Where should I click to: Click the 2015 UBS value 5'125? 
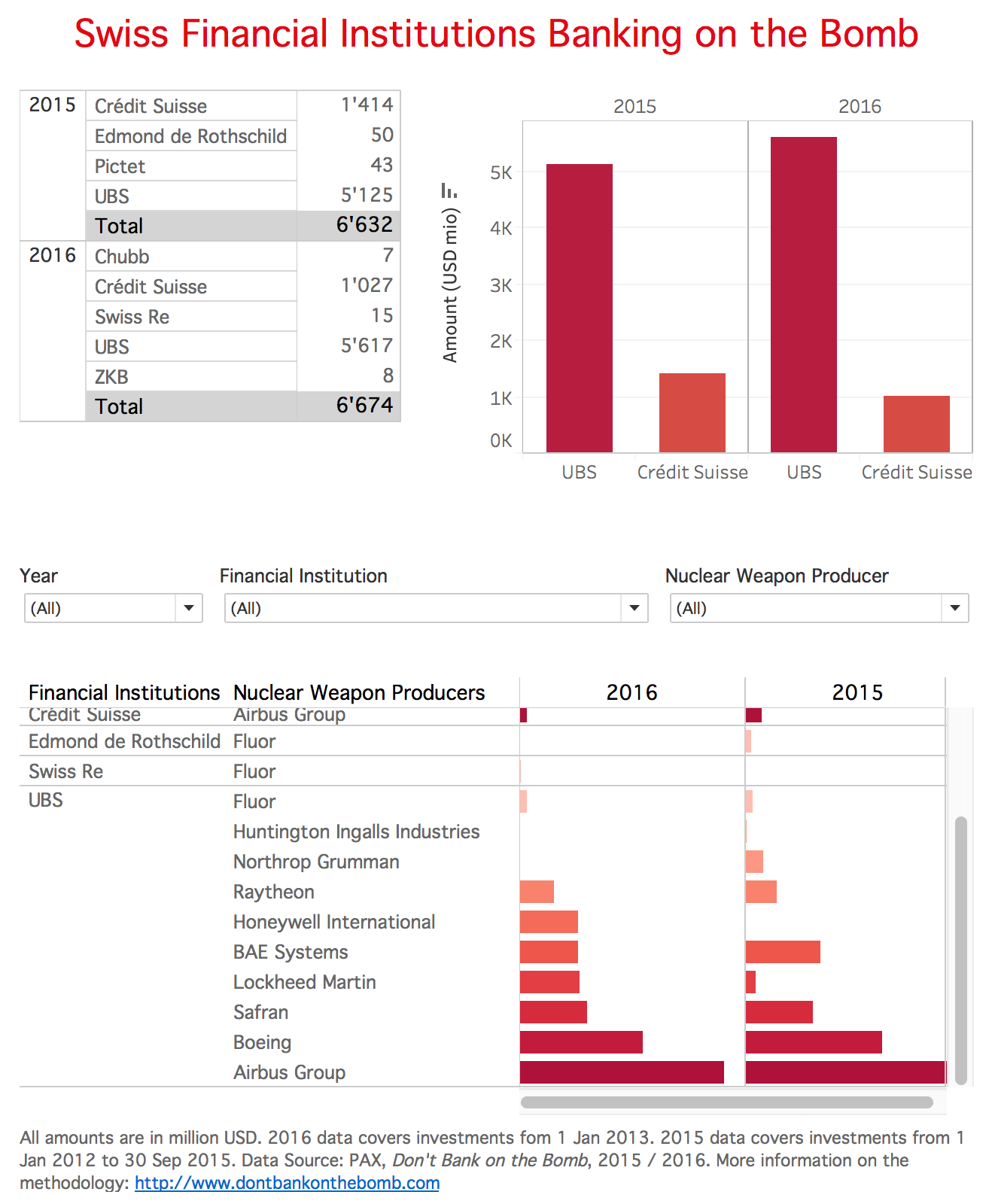pyautogui.click(x=367, y=196)
